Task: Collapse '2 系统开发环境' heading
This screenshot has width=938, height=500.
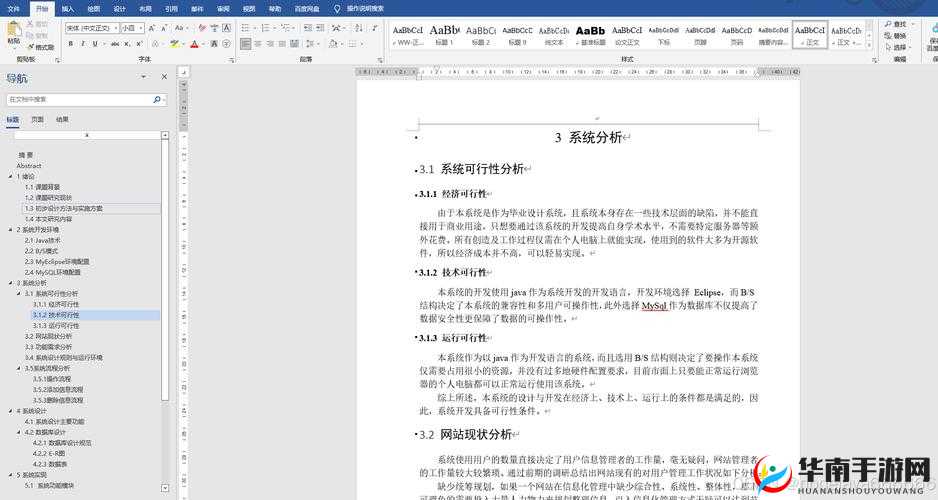Action: tap(11, 230)
